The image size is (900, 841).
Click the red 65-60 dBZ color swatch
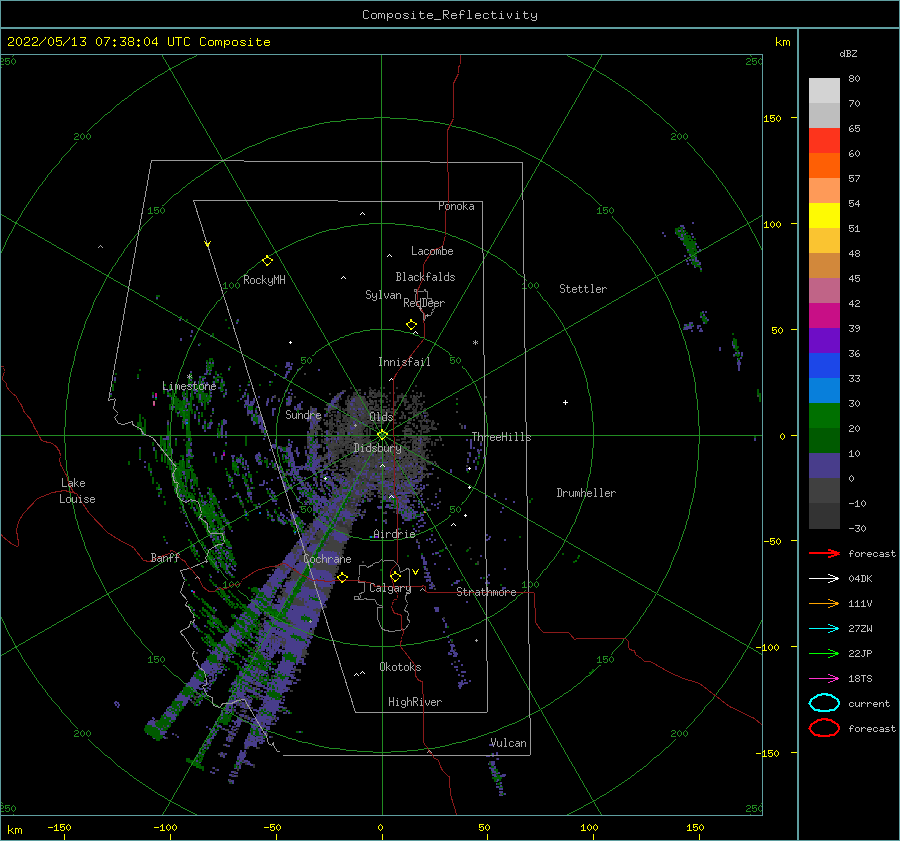[824, 141]
